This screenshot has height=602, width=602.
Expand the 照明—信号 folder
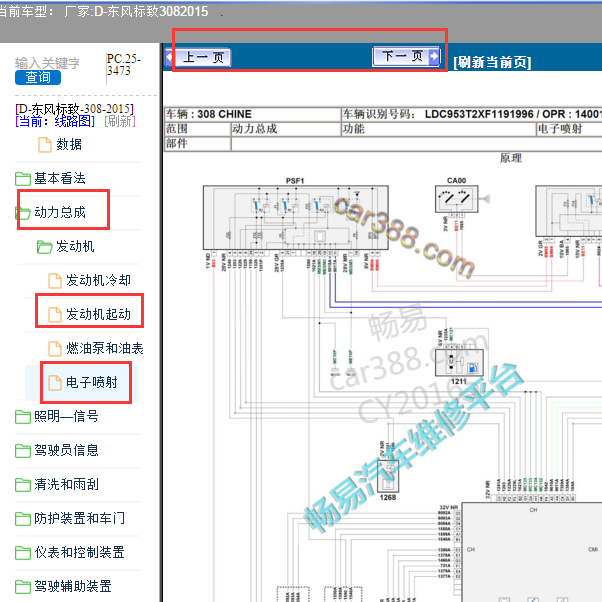click(x=66, y=416)
